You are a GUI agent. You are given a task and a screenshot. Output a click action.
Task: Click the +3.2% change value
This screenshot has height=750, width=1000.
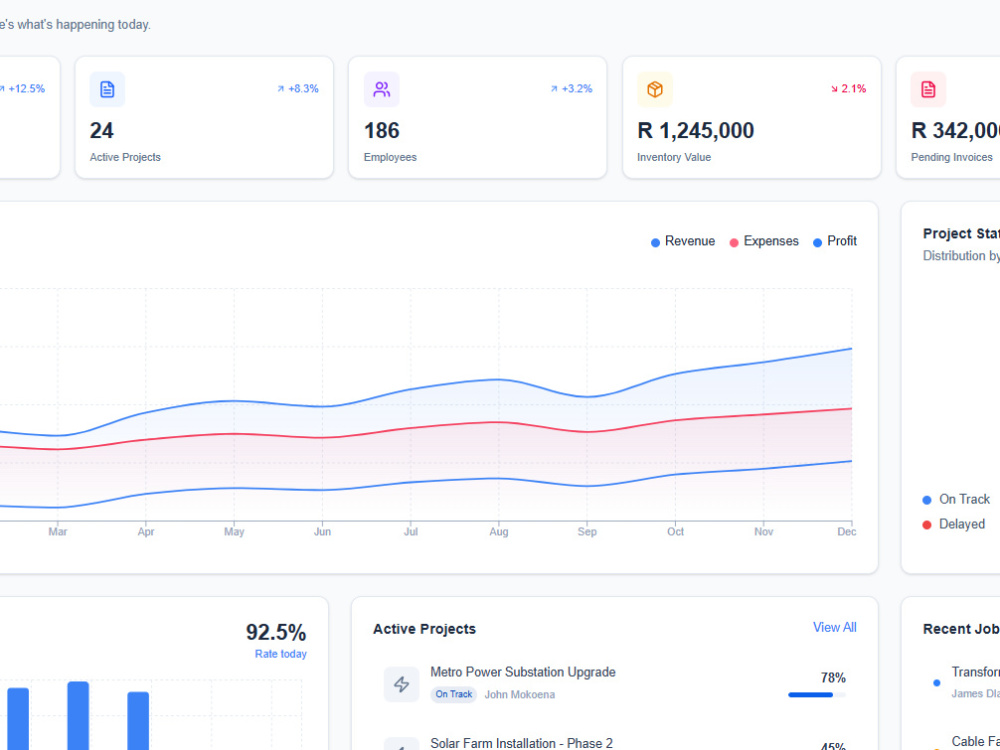577,89
